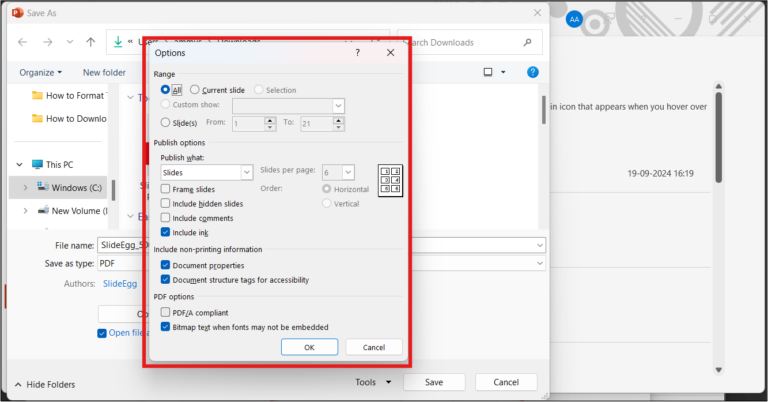Click the From slide number field
The height and width of the screenshot is (402, 768).
249,124
